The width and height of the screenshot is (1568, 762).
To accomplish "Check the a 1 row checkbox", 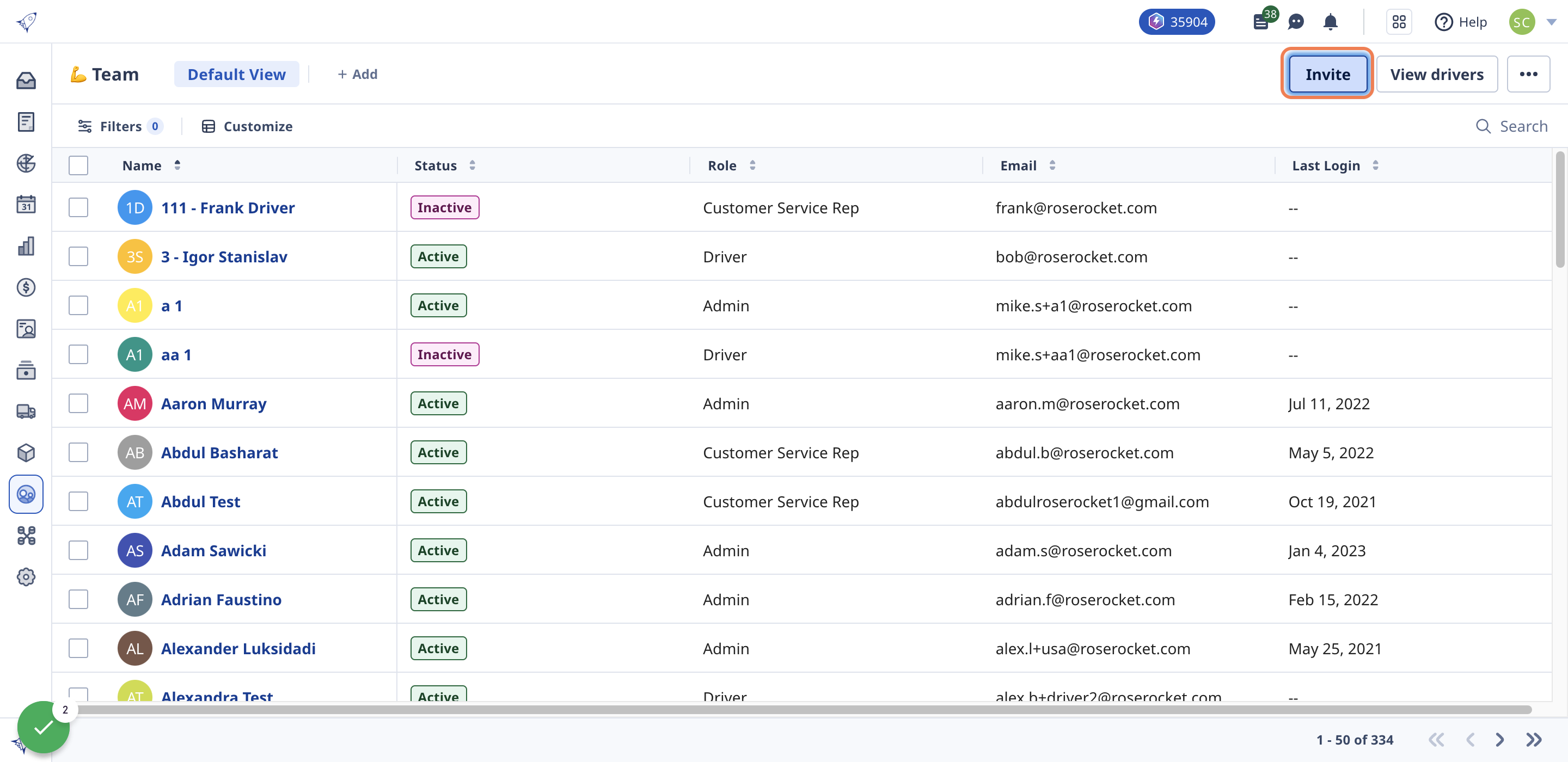I will 78,305.
